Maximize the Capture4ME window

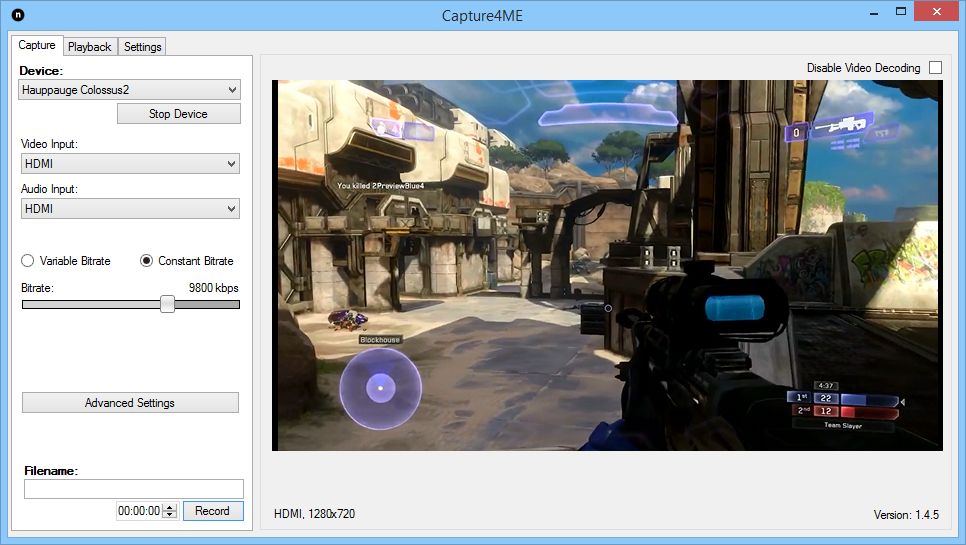tap(901, 12)
